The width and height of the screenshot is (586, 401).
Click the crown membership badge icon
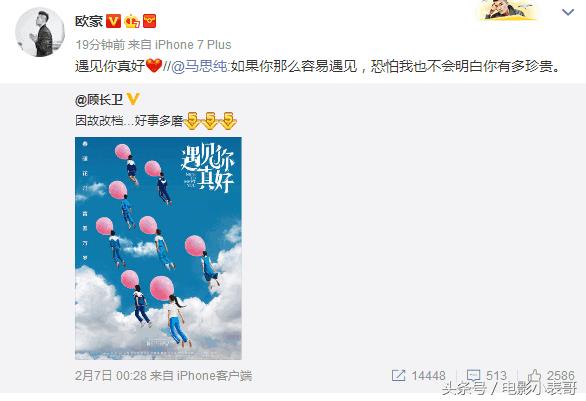pyautogui.click(x=132, y=21)
